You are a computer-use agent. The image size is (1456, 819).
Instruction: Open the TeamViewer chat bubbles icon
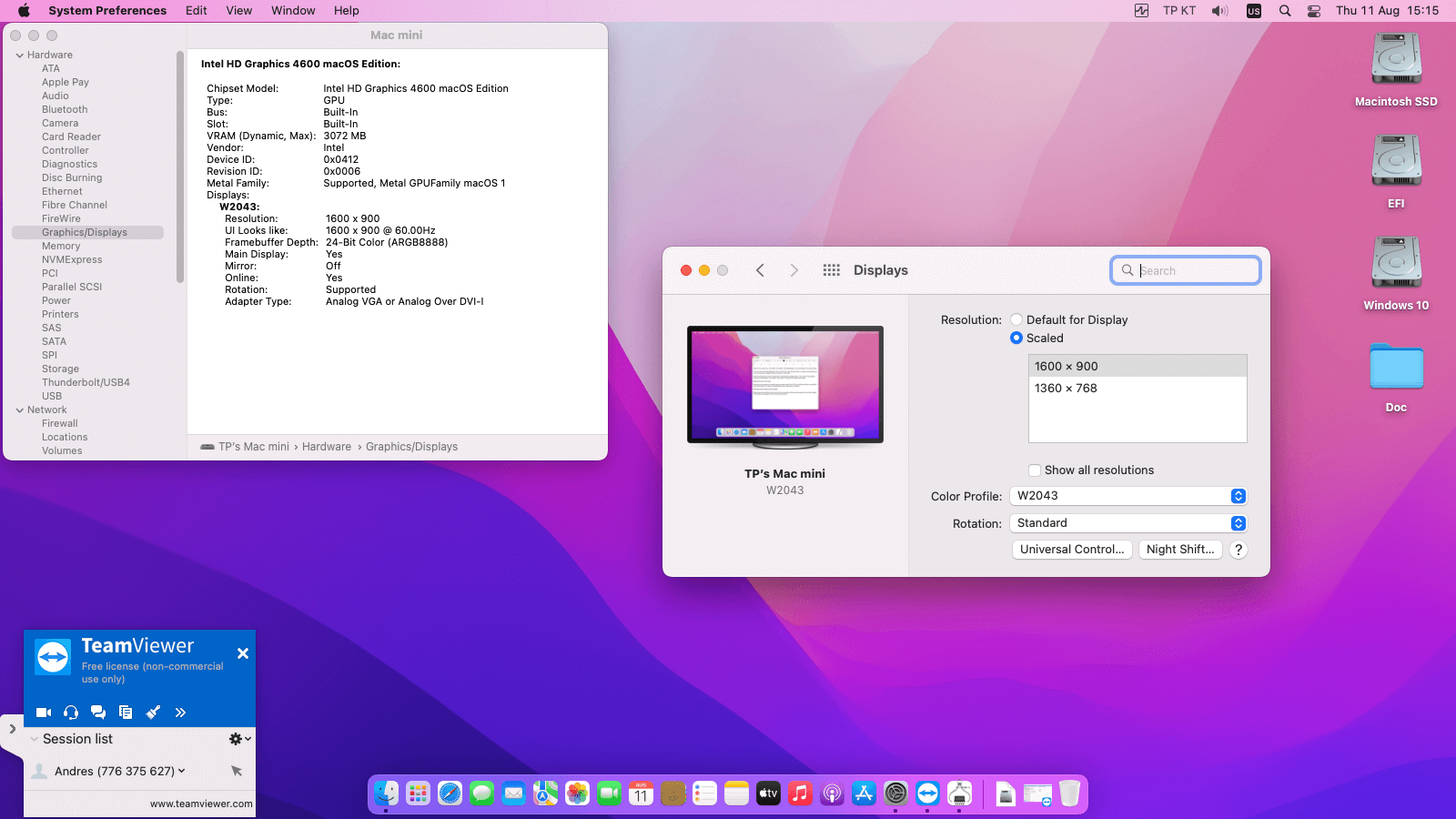[x=98, y=713]
